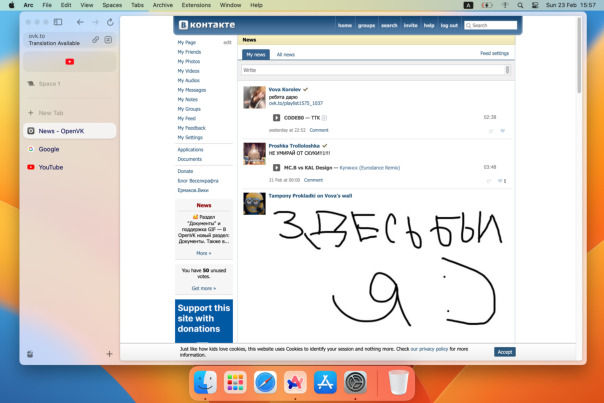Click the back navigation arrow
This screenshot has width=604, height=403.
[x=80, y=21]
